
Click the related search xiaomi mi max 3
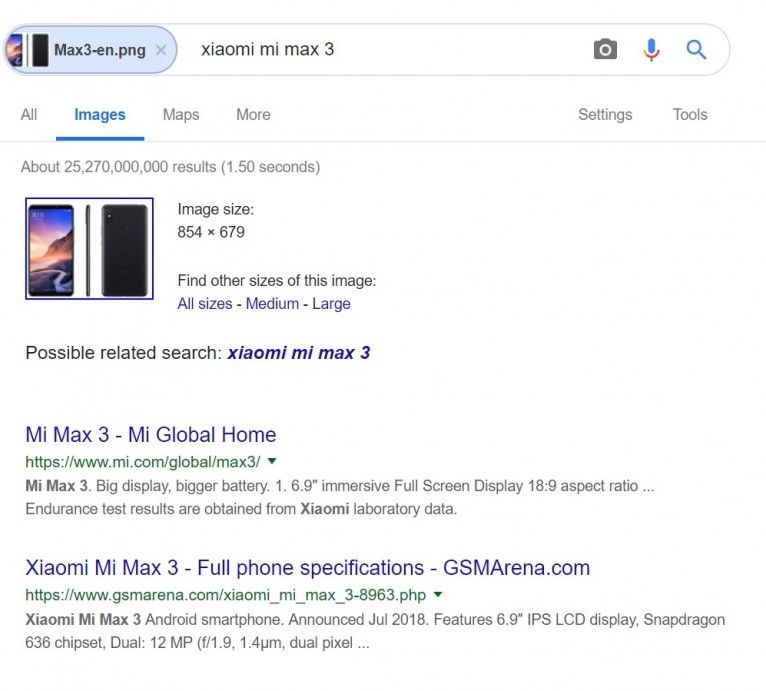point(299,352)
